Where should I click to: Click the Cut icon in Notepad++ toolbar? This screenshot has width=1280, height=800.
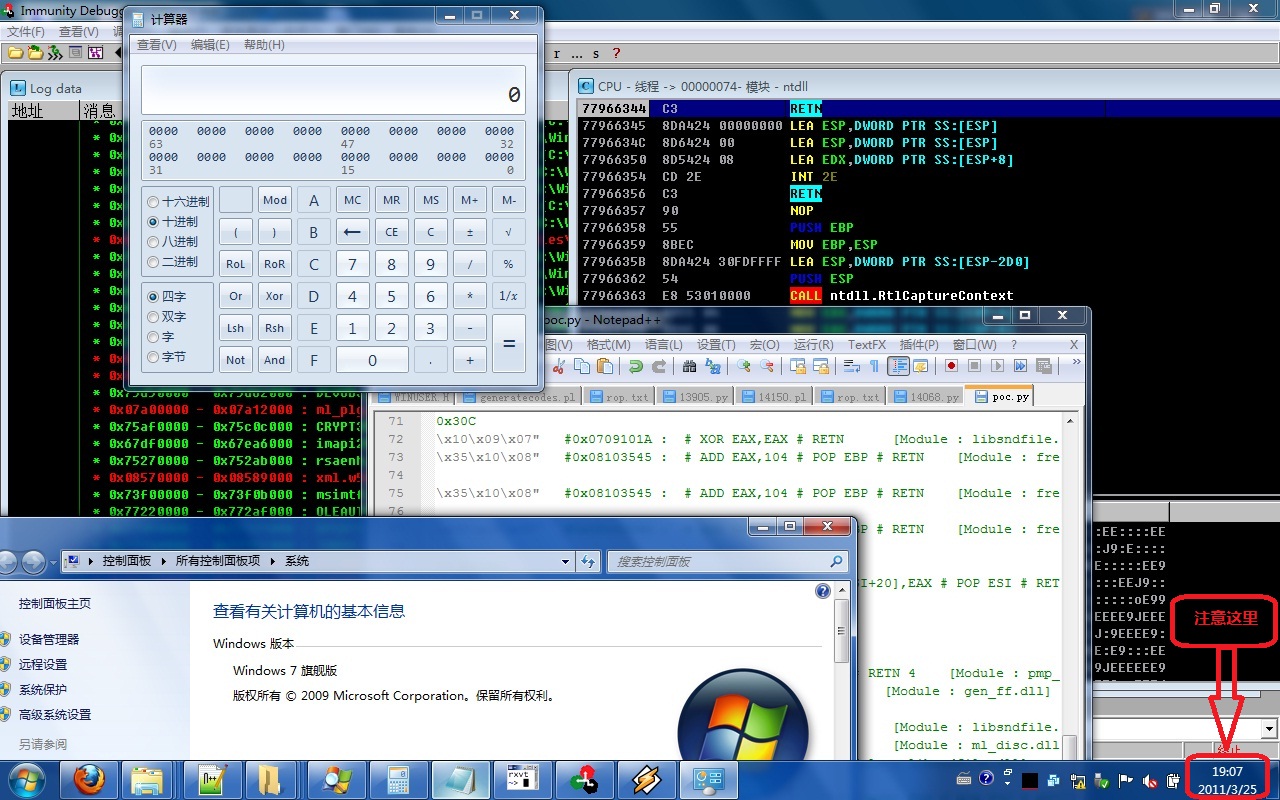[558, 366]
